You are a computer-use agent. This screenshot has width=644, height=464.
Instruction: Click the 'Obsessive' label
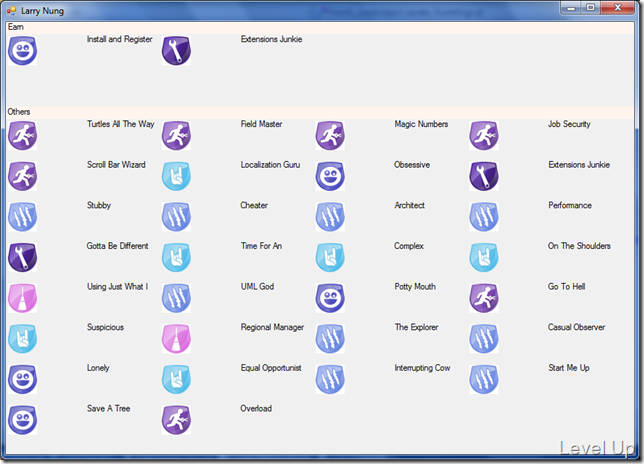coord(412,165)
